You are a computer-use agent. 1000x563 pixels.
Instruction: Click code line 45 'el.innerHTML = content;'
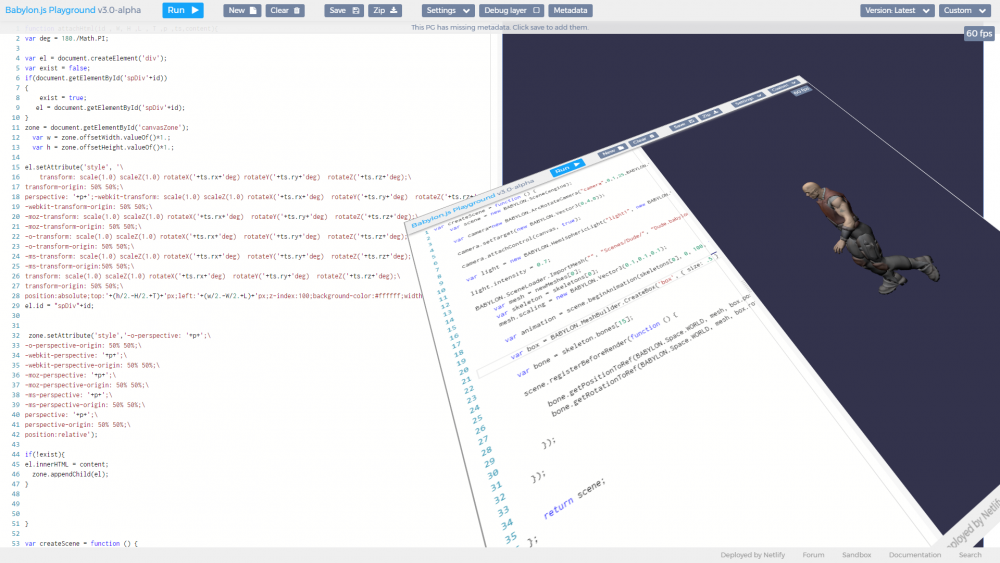point(66,464)
